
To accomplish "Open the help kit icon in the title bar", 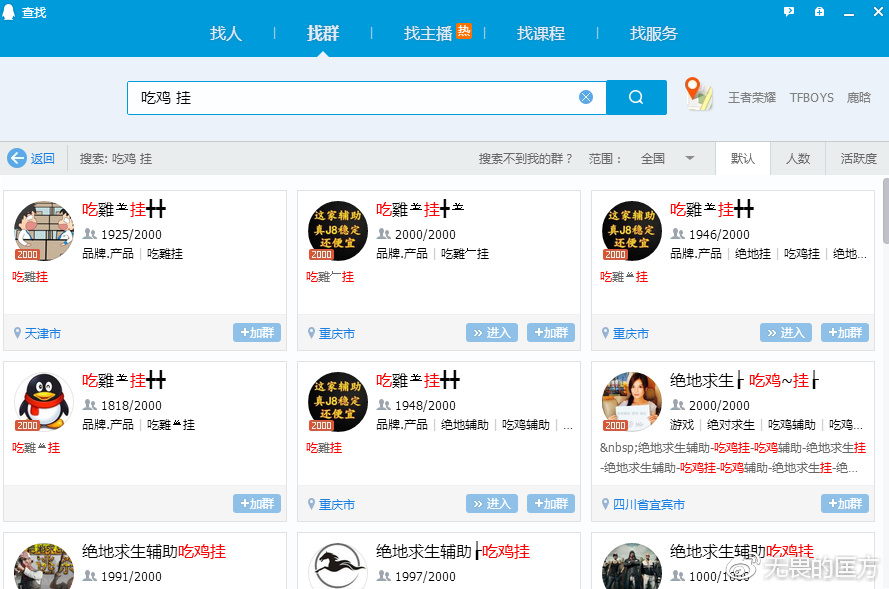I will coord(820,11).
